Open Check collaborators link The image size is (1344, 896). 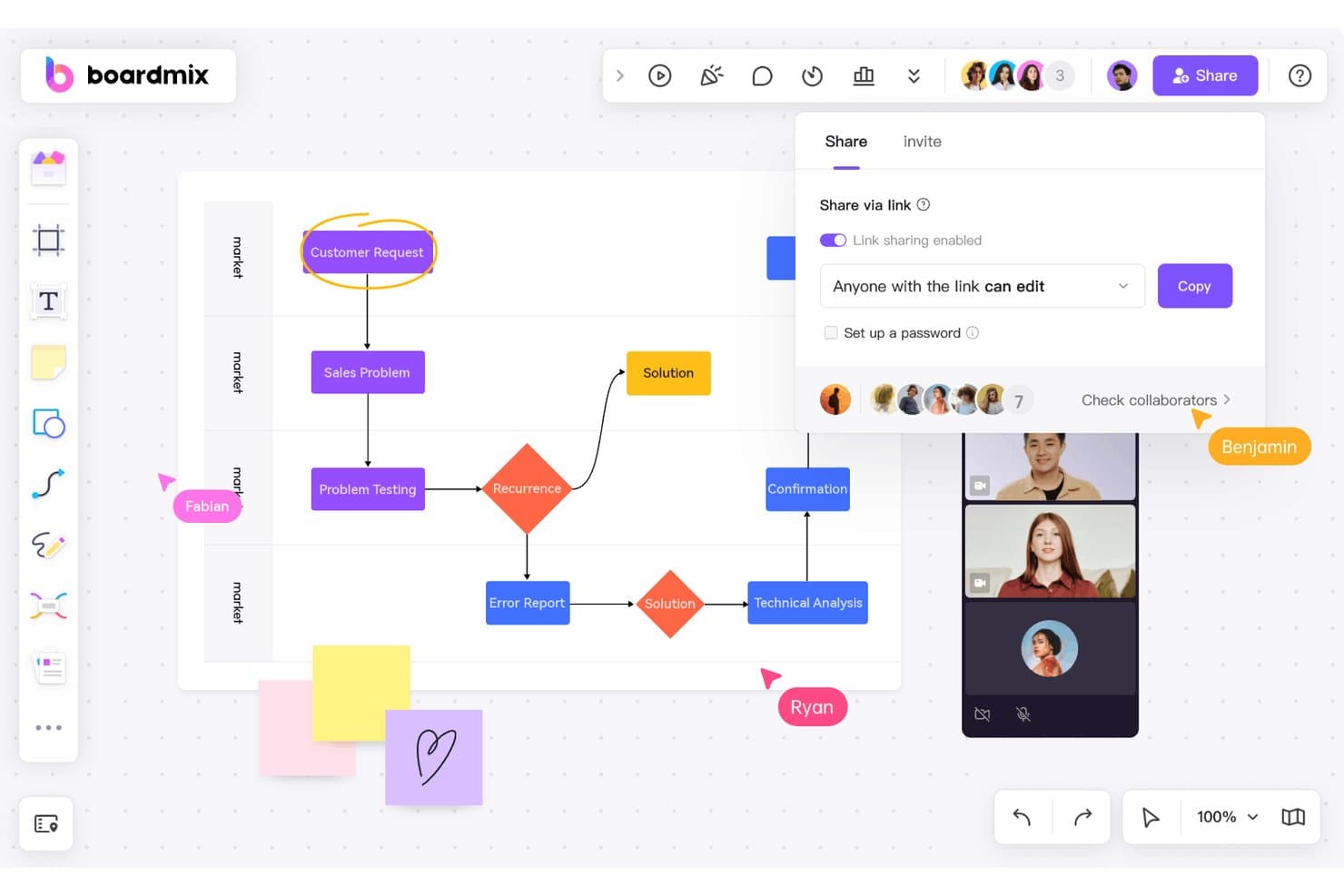click(1156, 400)
